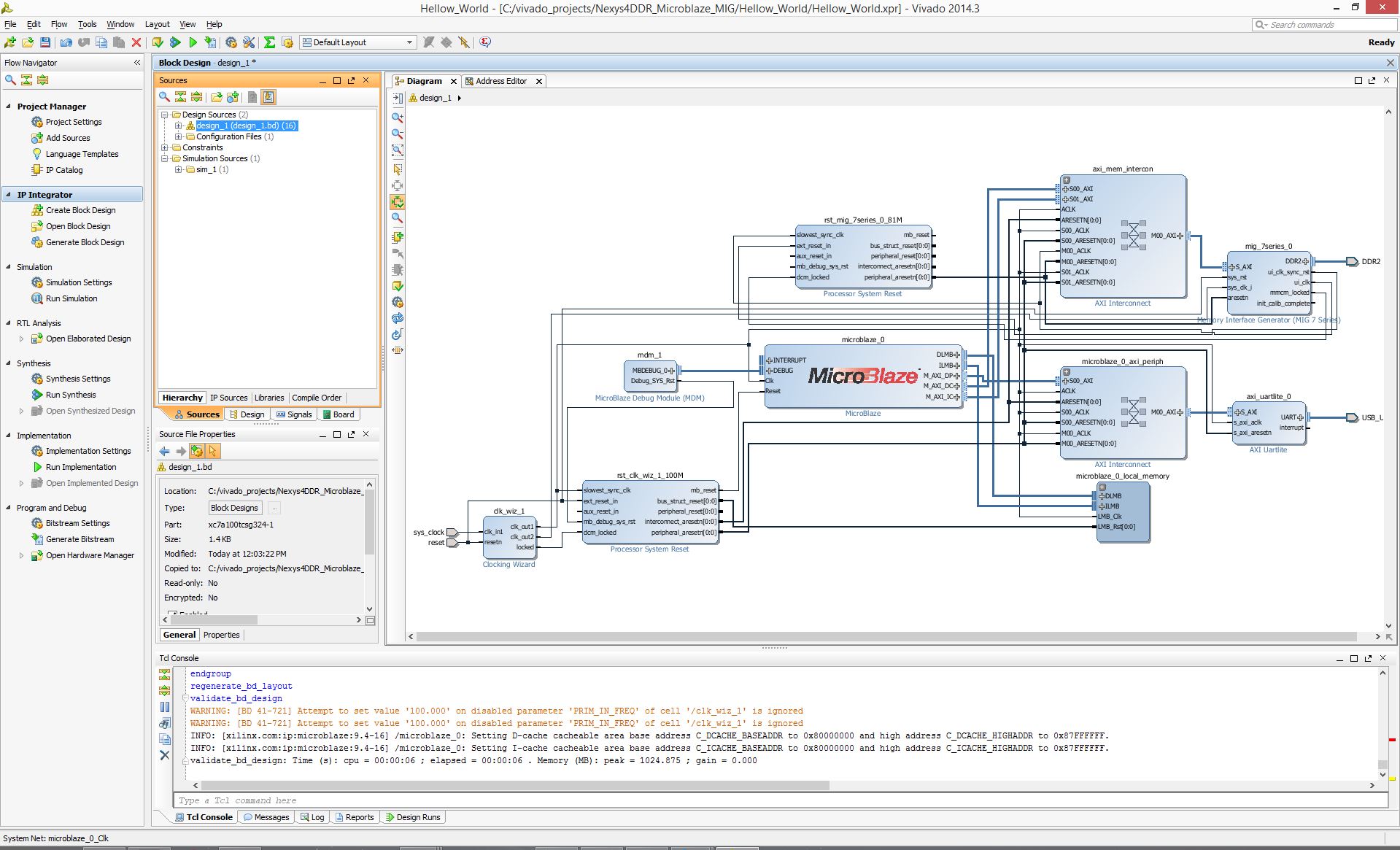Click the program device icon in main toolbar
This screenshot has height=850, width=1400.
click(211, 42)
